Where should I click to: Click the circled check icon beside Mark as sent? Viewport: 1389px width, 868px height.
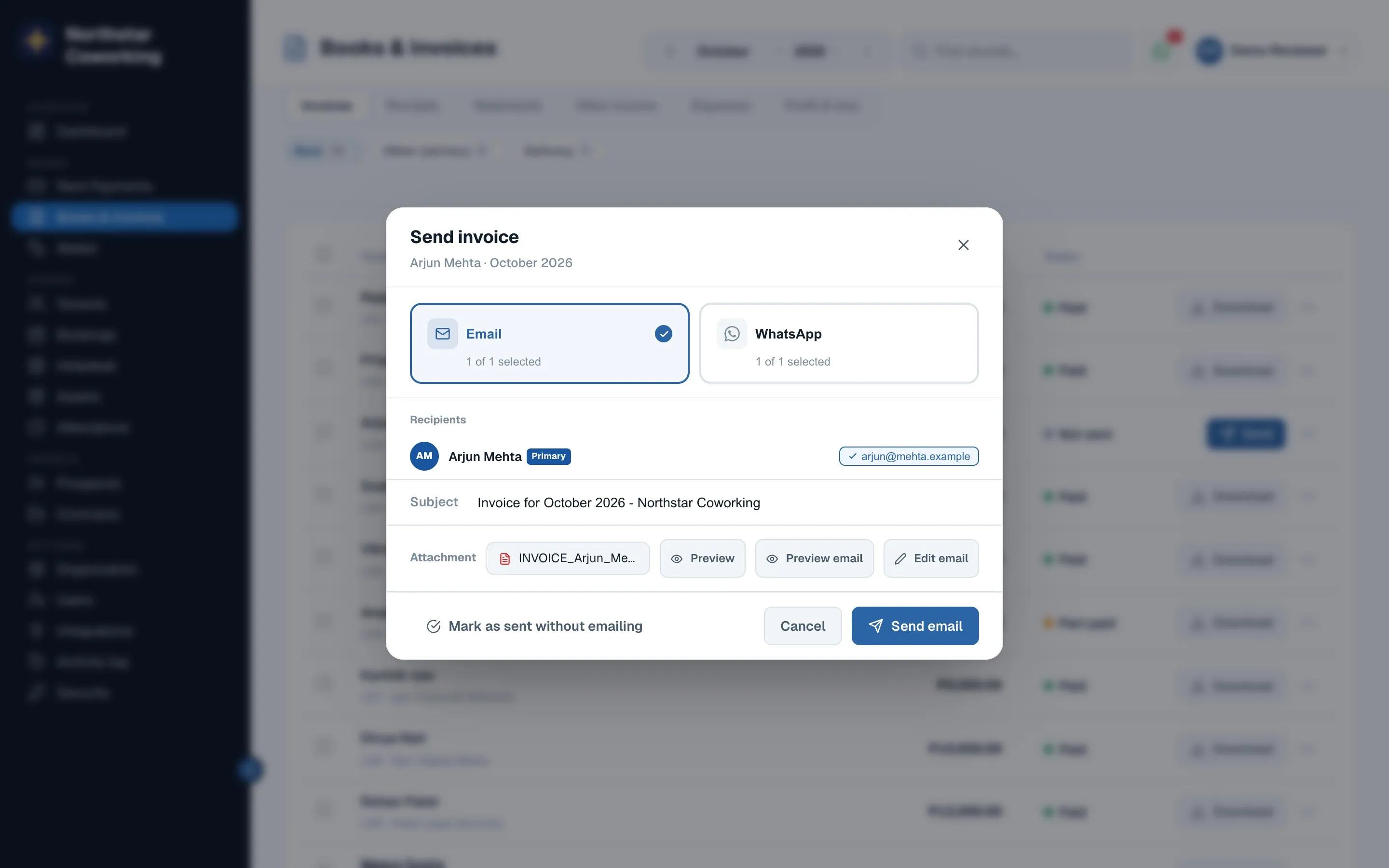pos(434,626)
